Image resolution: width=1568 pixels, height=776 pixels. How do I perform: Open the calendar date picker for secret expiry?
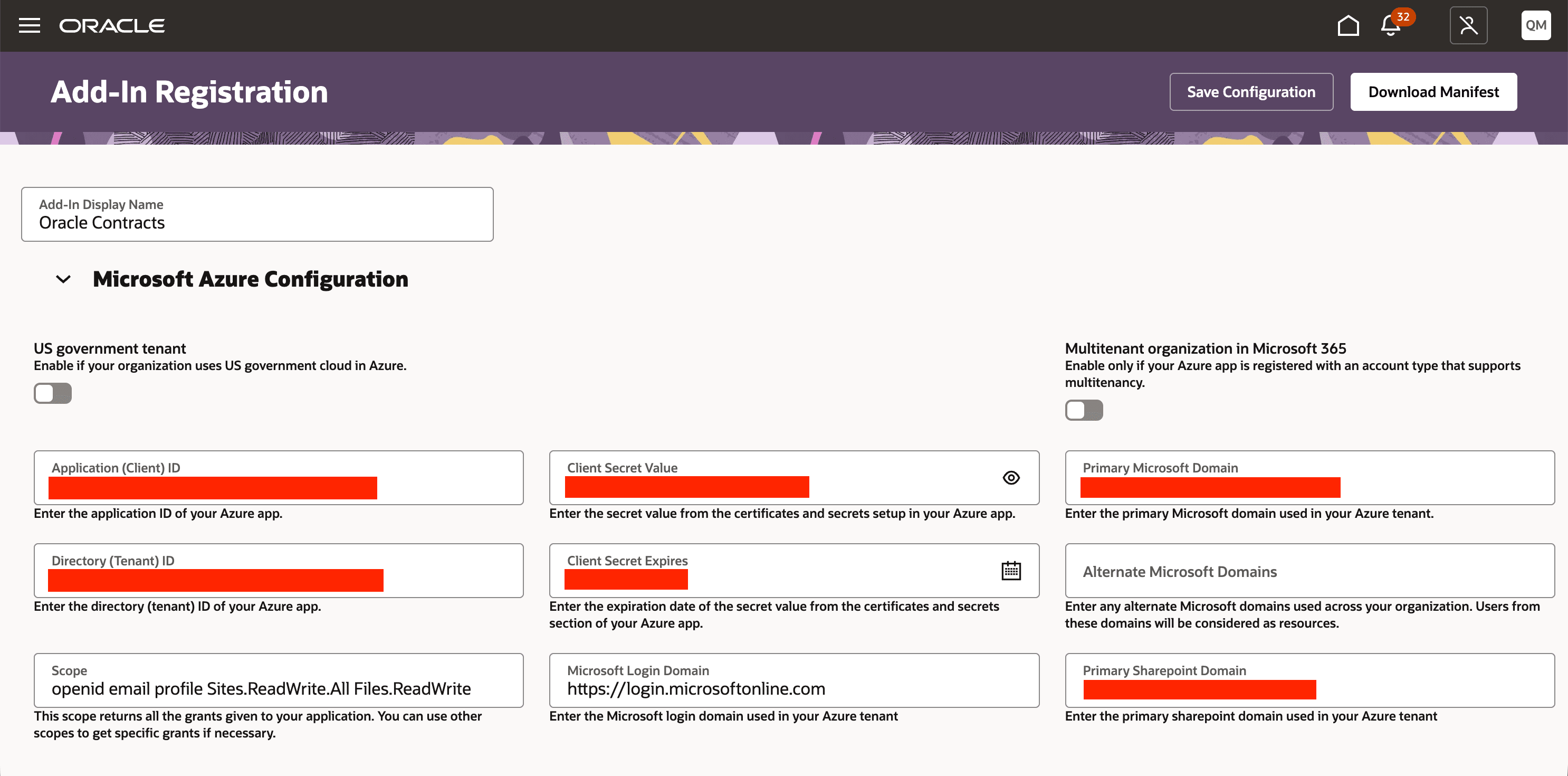(1011, 571)
